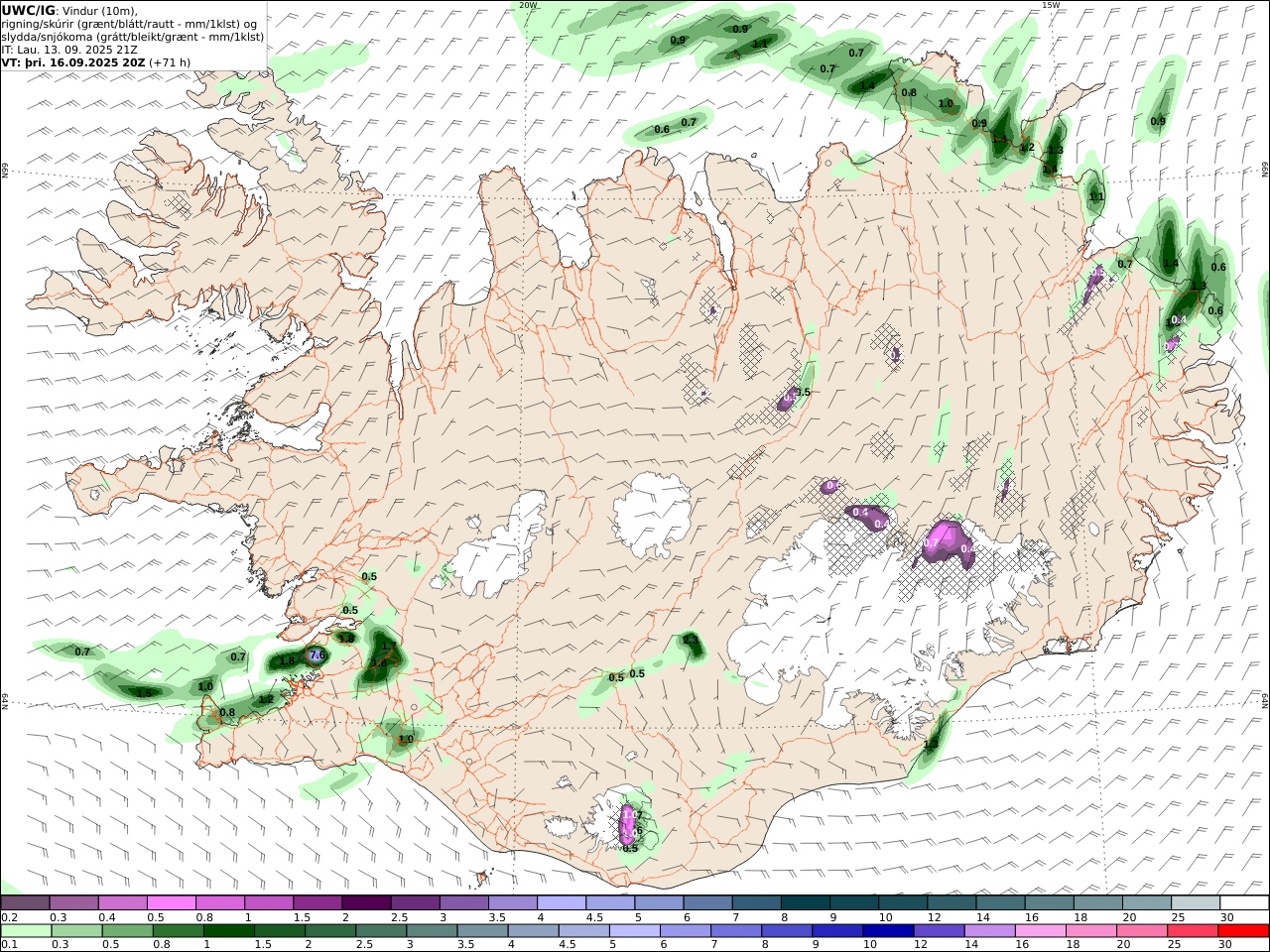The width and height of the screenshot is (1270, 952).
Task: Click the snow legend swatch between 2 and 2.5
Action: pos(366,902)
